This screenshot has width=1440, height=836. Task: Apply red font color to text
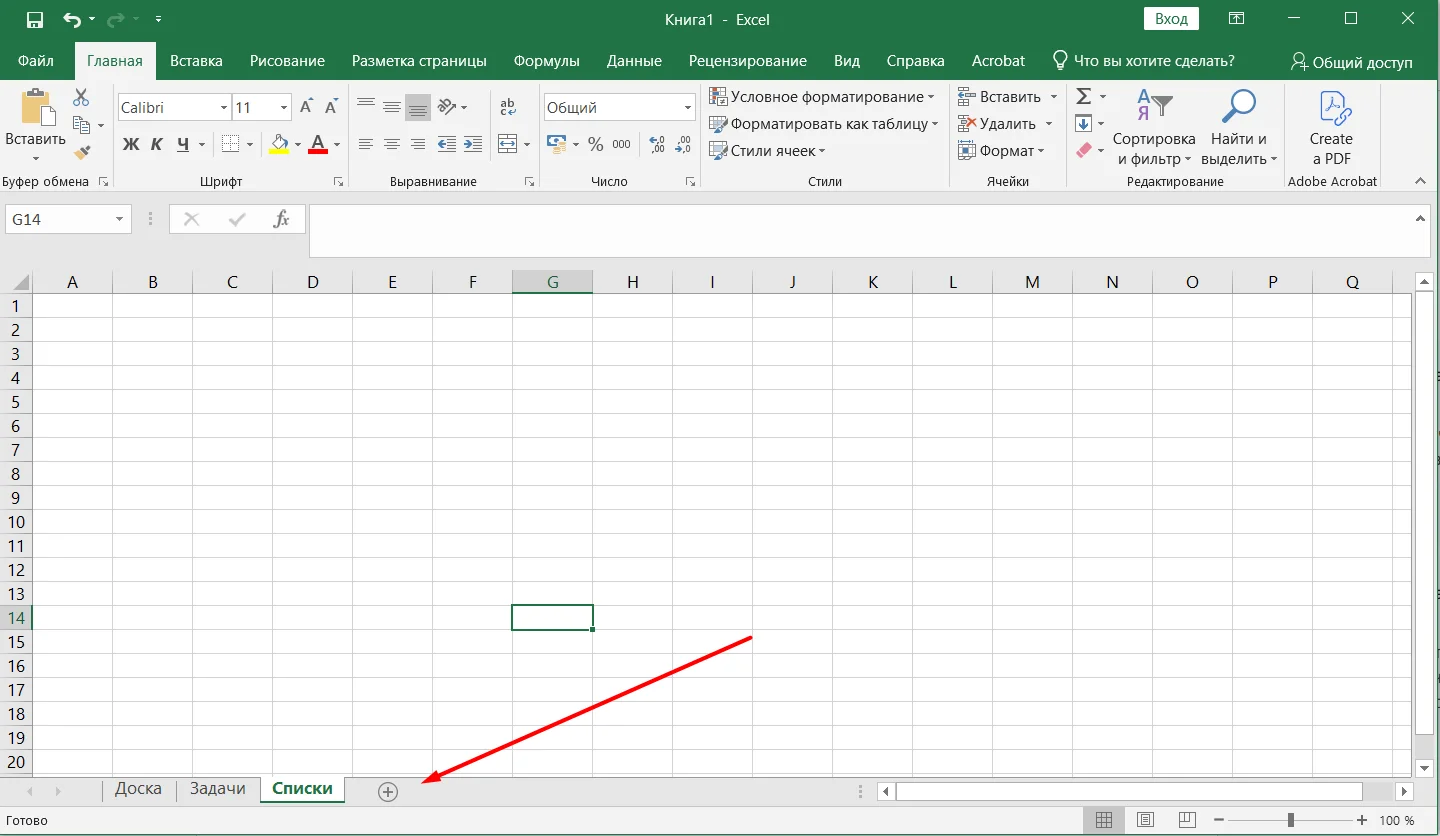coord(318,144)
